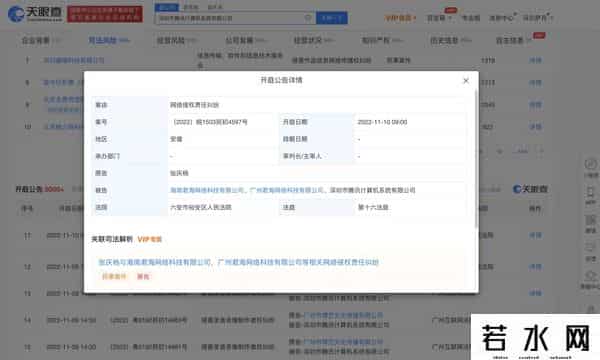Click the courtroom value 第十六法庭

pyautogui.click(x=373, y=207)
